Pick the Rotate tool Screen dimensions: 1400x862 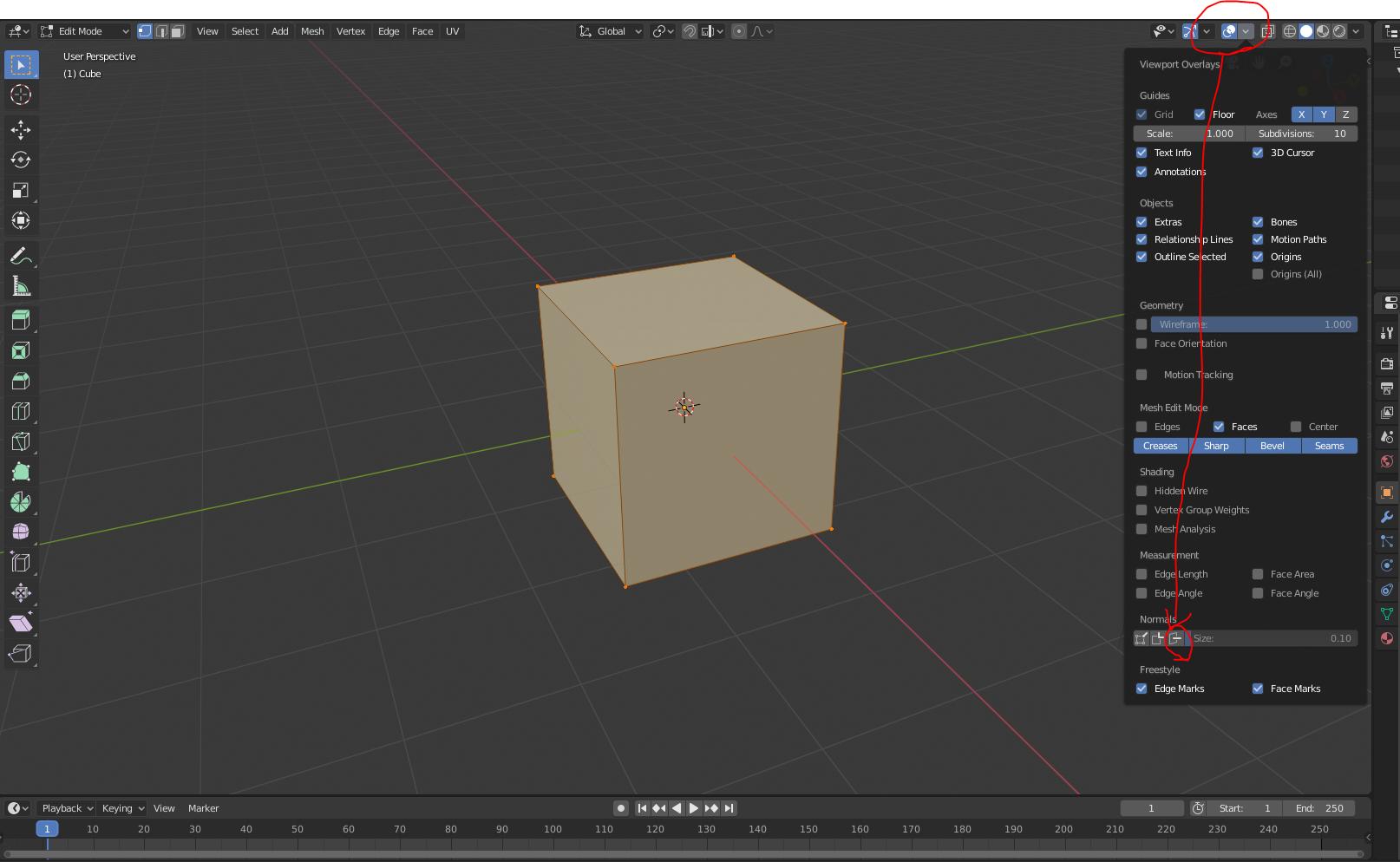[x=21, y=160]
